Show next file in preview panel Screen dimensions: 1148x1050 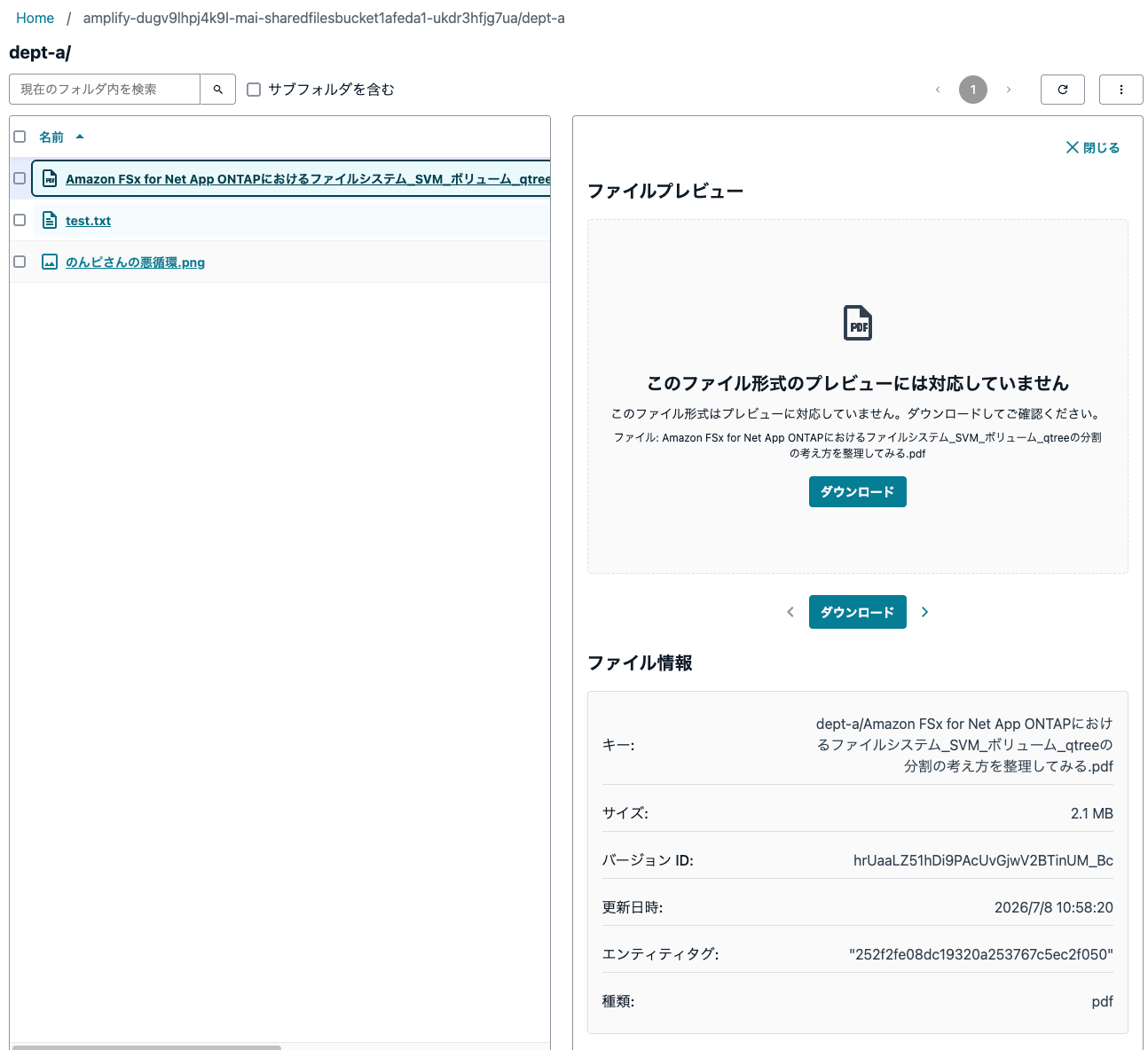[925, 612]
